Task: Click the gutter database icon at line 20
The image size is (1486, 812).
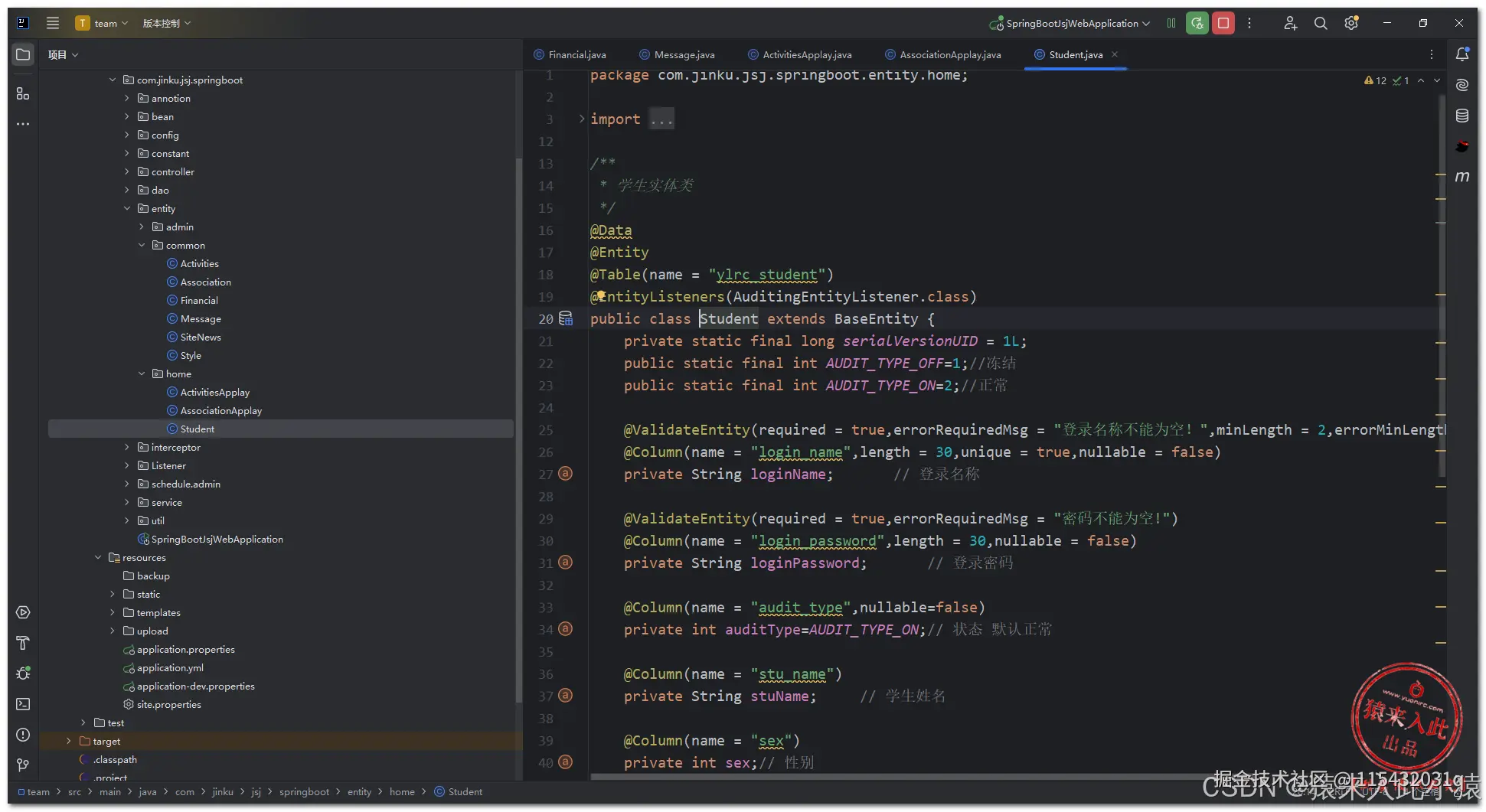Action: tap(566, 318)
